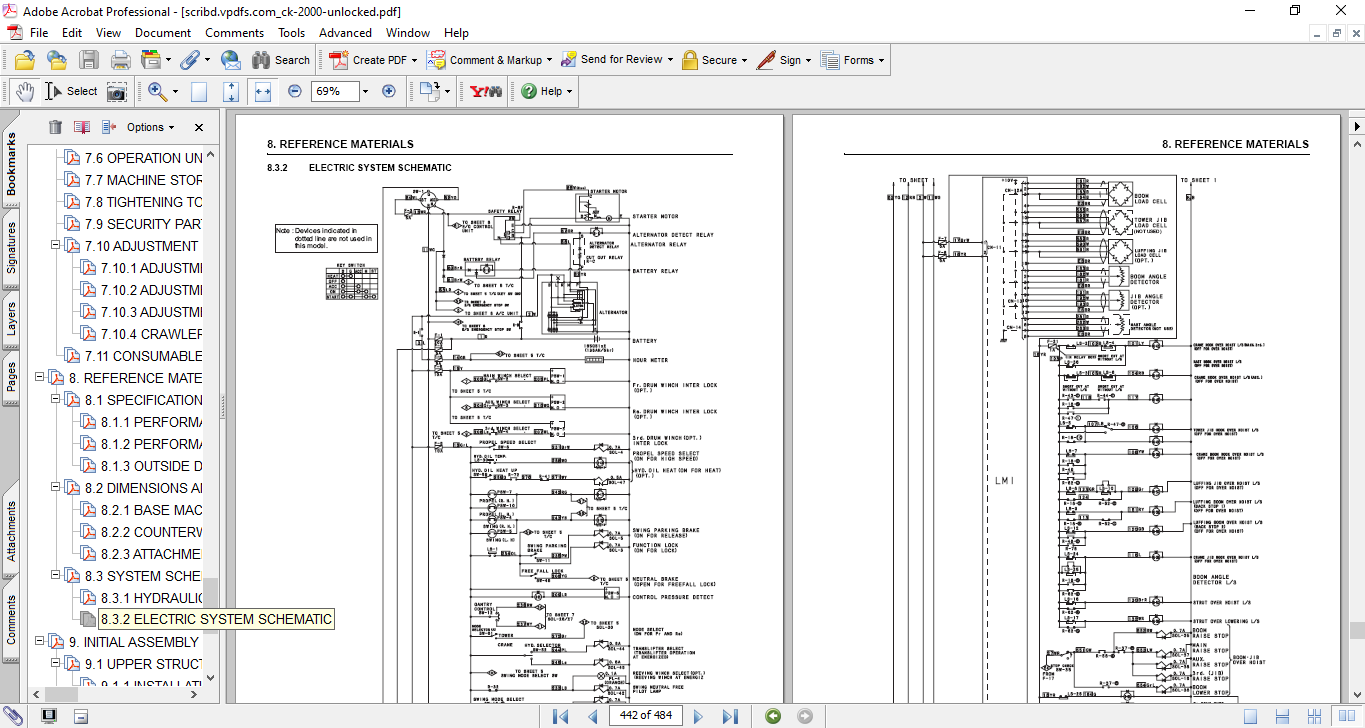Click the Fit Width icon
1365x728 pixels.
point(263,91)
